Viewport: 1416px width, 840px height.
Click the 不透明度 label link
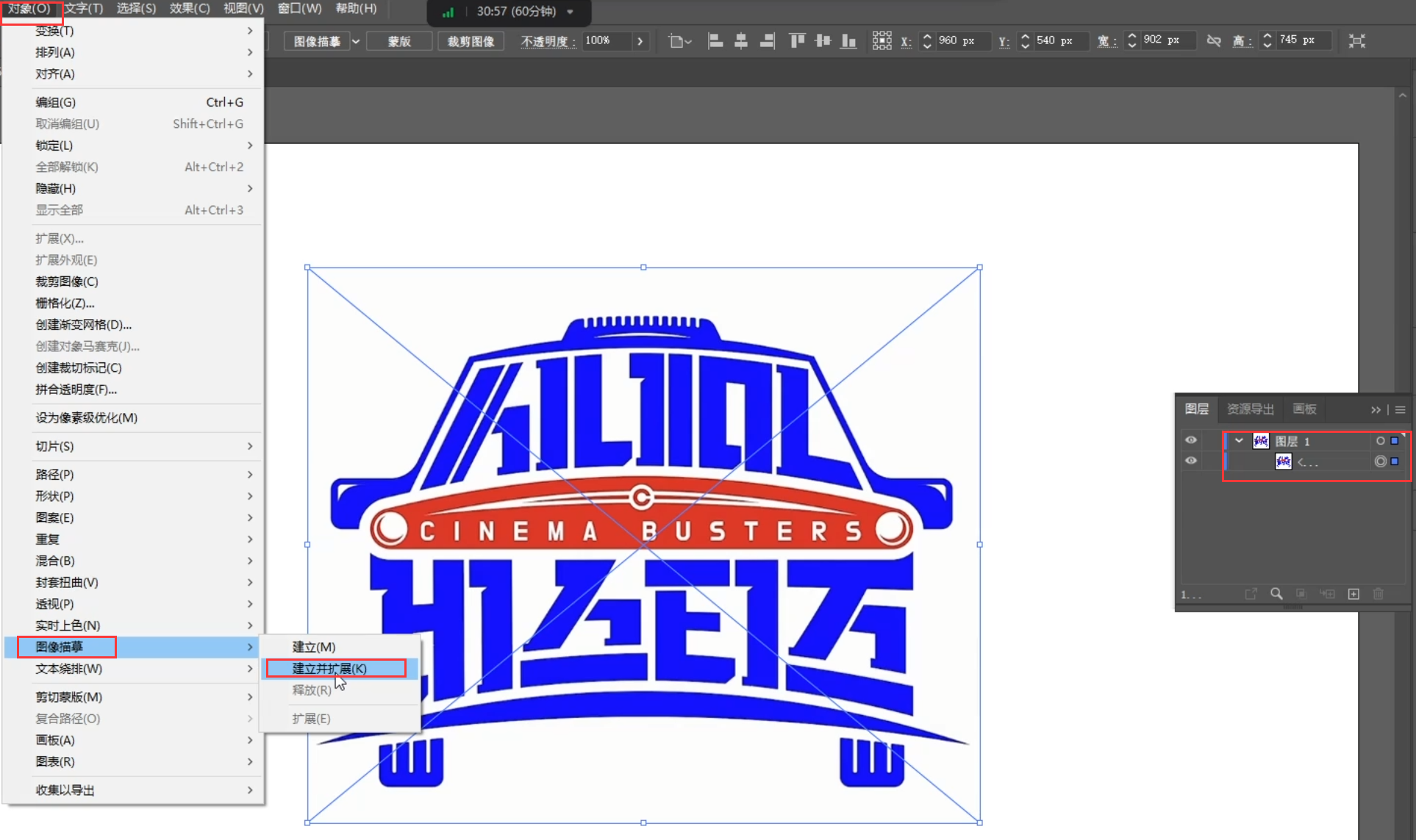pyautogui.click(x=548, y=41)
